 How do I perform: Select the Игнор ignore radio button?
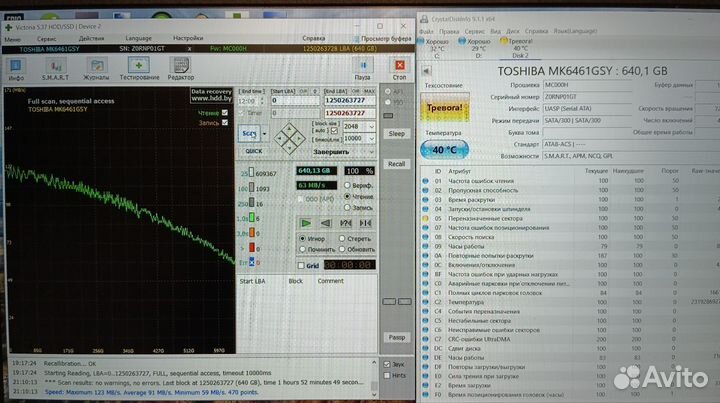point(302,239)
